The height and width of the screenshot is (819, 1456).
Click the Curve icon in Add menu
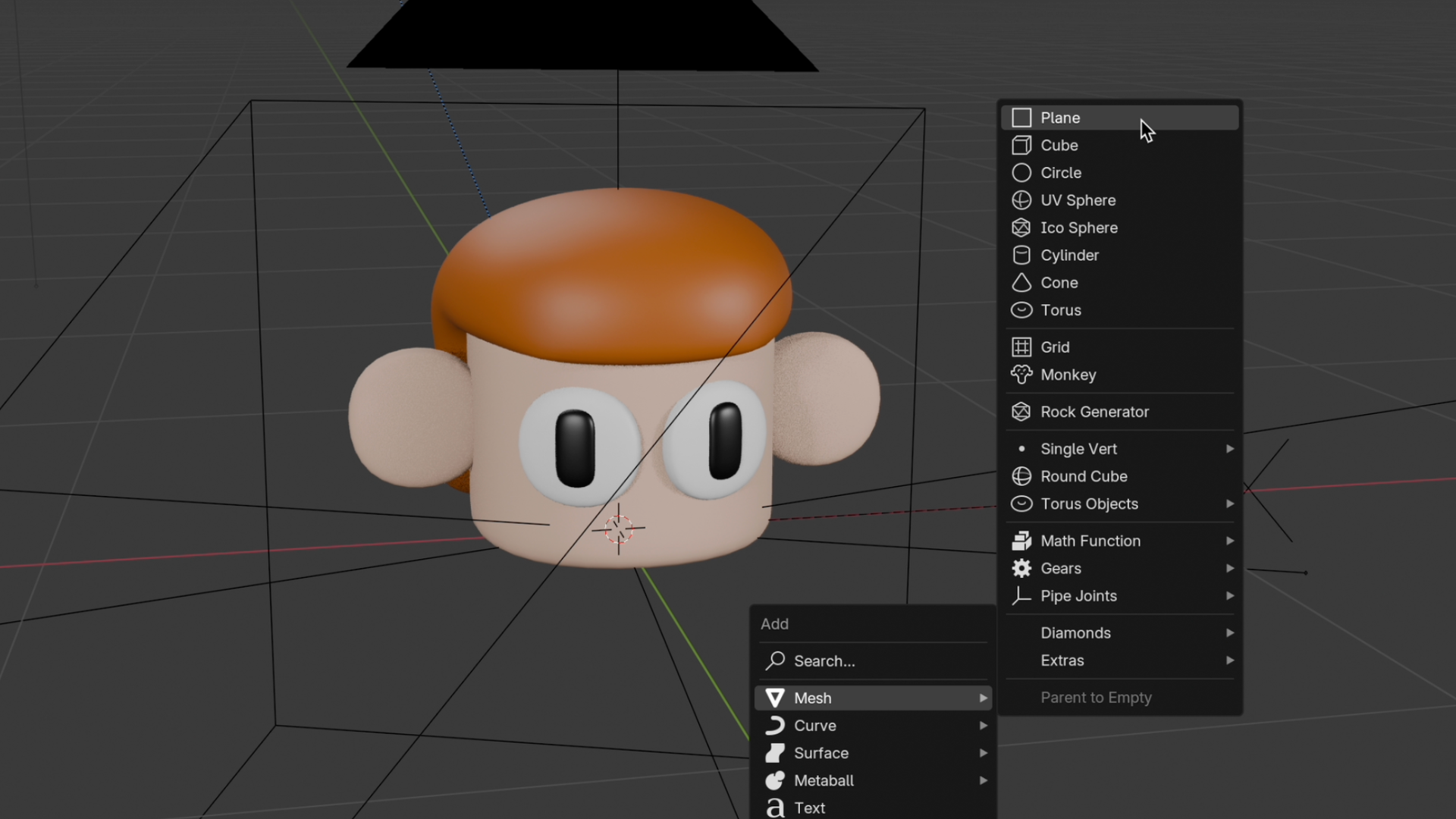pyautogui.click(x=775, y=726)
